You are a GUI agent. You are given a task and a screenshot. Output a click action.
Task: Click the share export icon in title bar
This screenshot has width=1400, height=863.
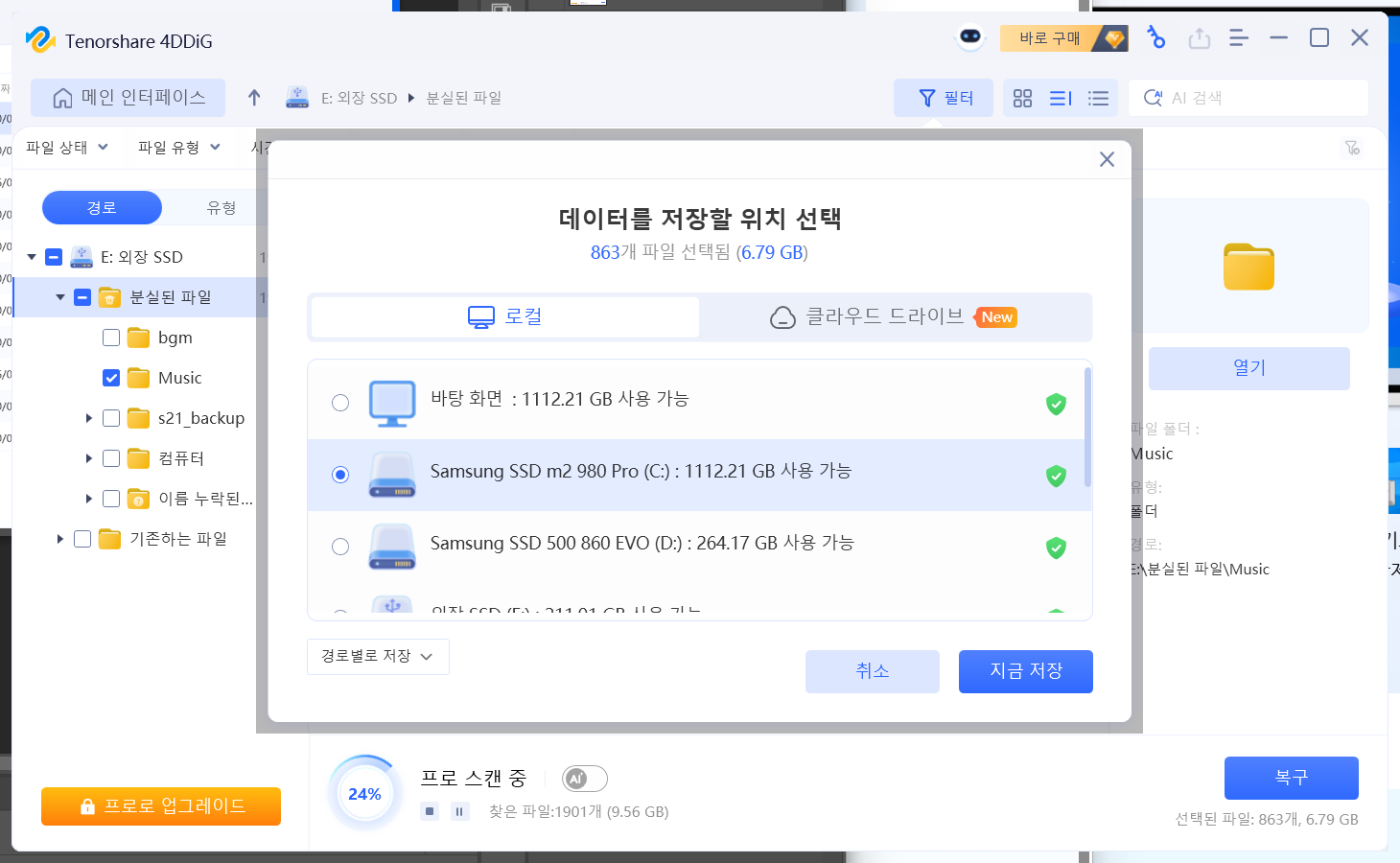coord(1199,38)
